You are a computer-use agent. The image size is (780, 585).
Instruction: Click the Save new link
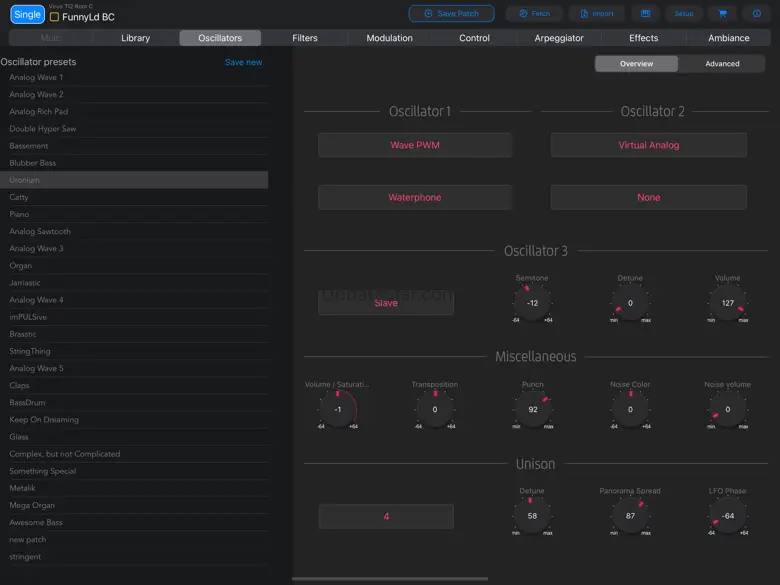243,62
